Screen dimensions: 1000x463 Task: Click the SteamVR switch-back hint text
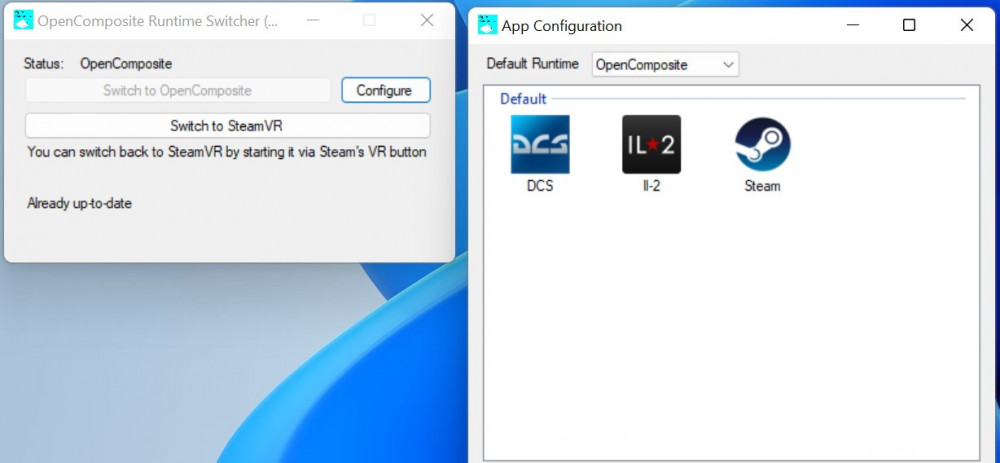tap(227, 152)
